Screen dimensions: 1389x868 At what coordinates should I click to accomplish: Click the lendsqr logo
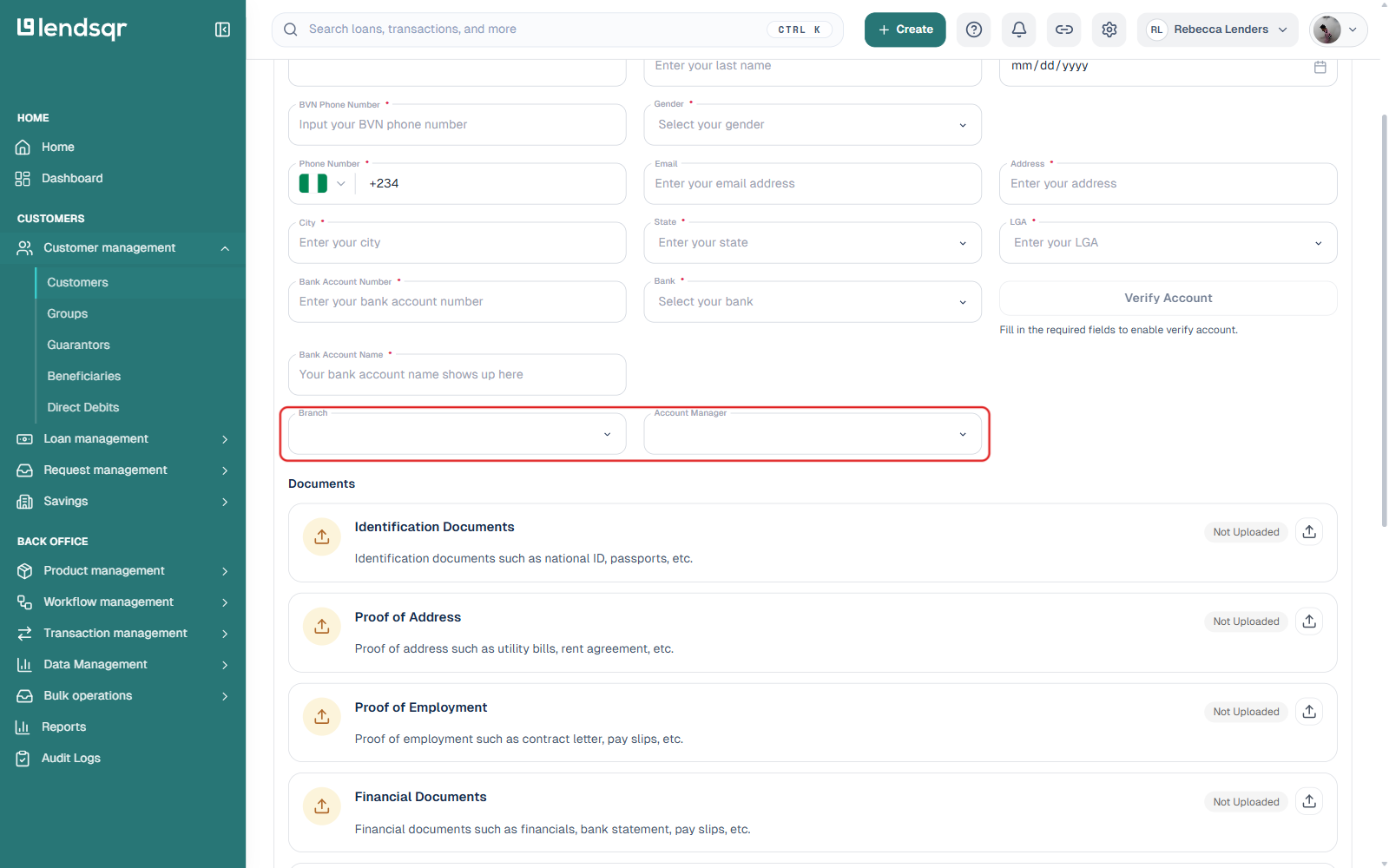[x=72, y=29]
